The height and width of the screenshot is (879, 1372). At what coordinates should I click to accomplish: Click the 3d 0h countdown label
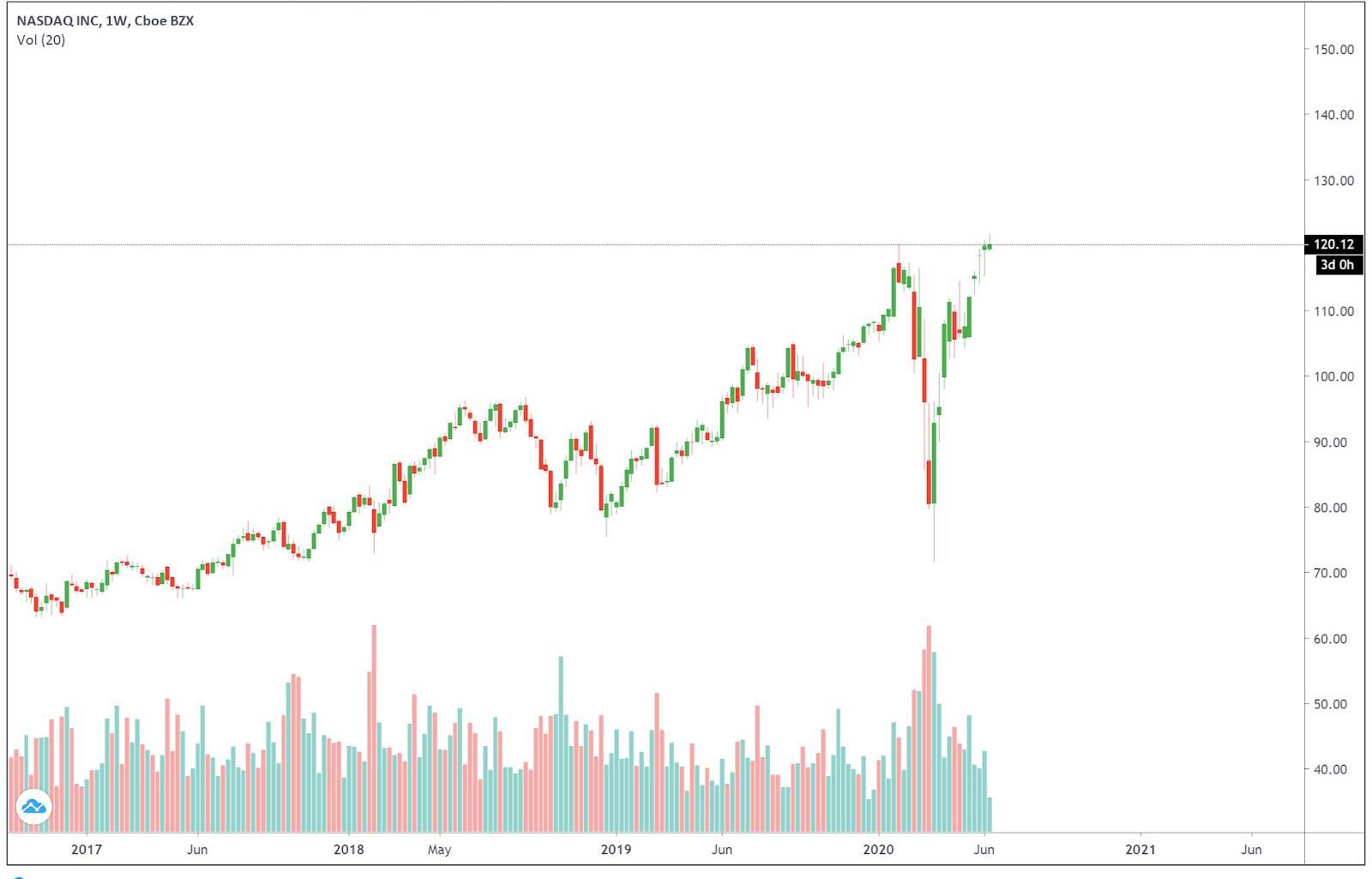[x=1336, y=265]
